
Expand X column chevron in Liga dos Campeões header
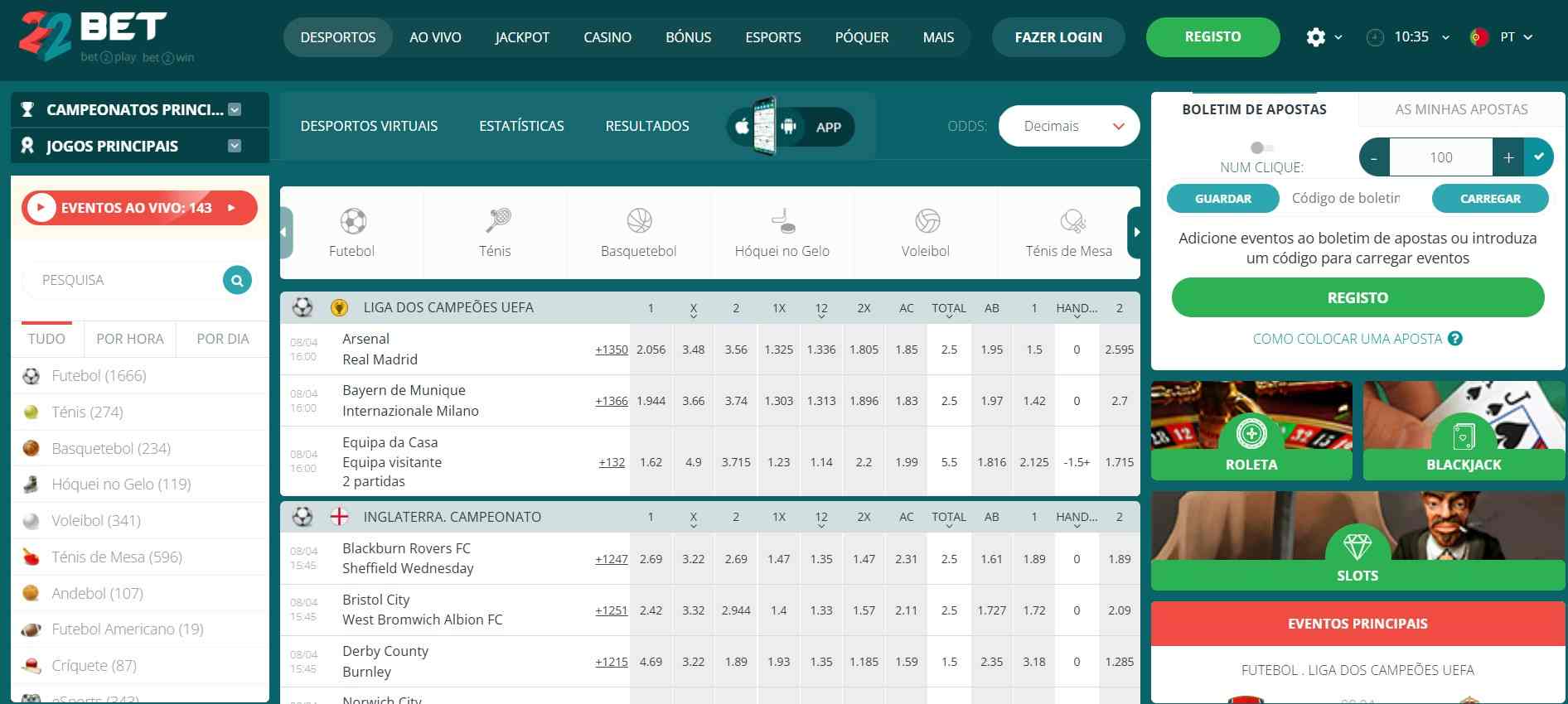tap(694, 316)
